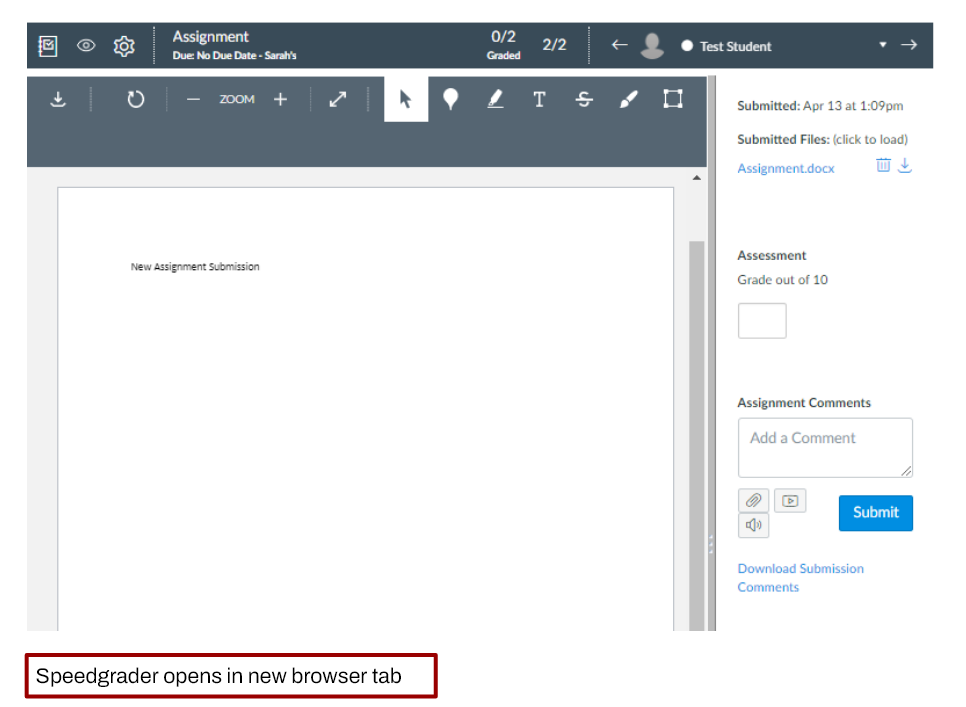Expand document to full screen
This screenshot has width=966, height=707.
(338, 99)
